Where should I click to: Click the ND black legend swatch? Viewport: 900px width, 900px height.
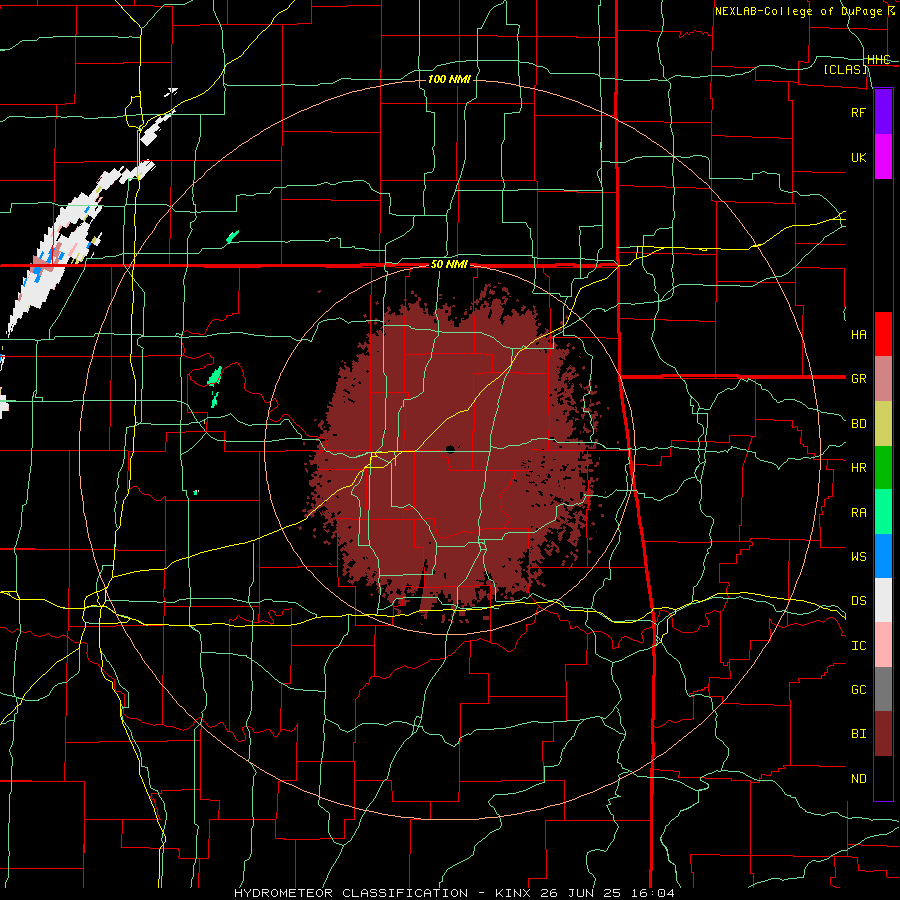[x=883, y=778]
